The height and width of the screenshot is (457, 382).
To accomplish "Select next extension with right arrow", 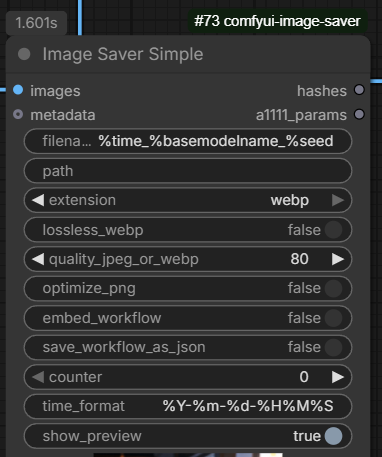I will 338,200.
